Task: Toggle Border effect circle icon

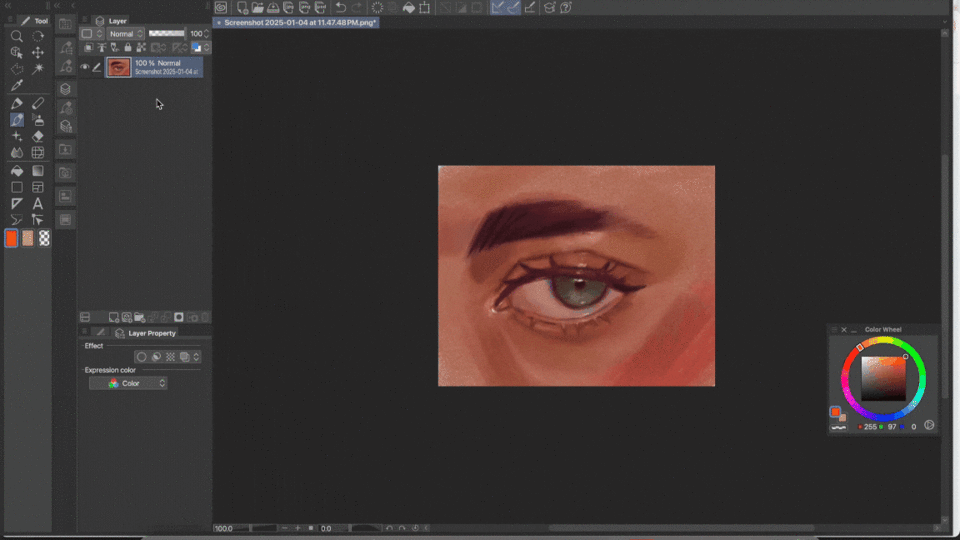Action: [141, 357]
